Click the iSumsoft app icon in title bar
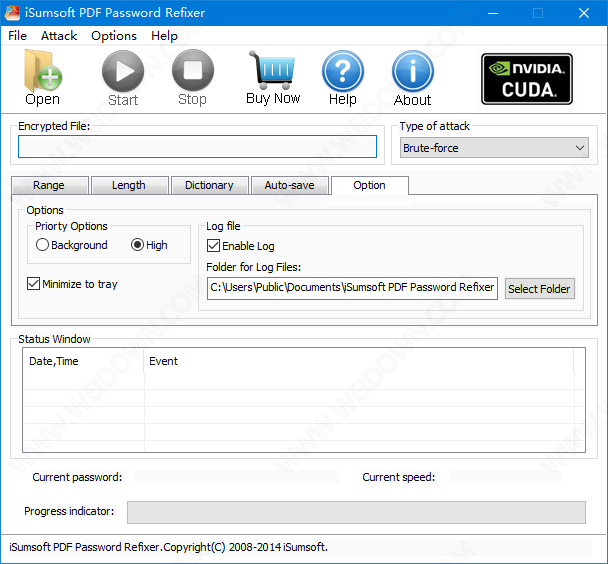608x564 pixels. click(x=13, y=13)
